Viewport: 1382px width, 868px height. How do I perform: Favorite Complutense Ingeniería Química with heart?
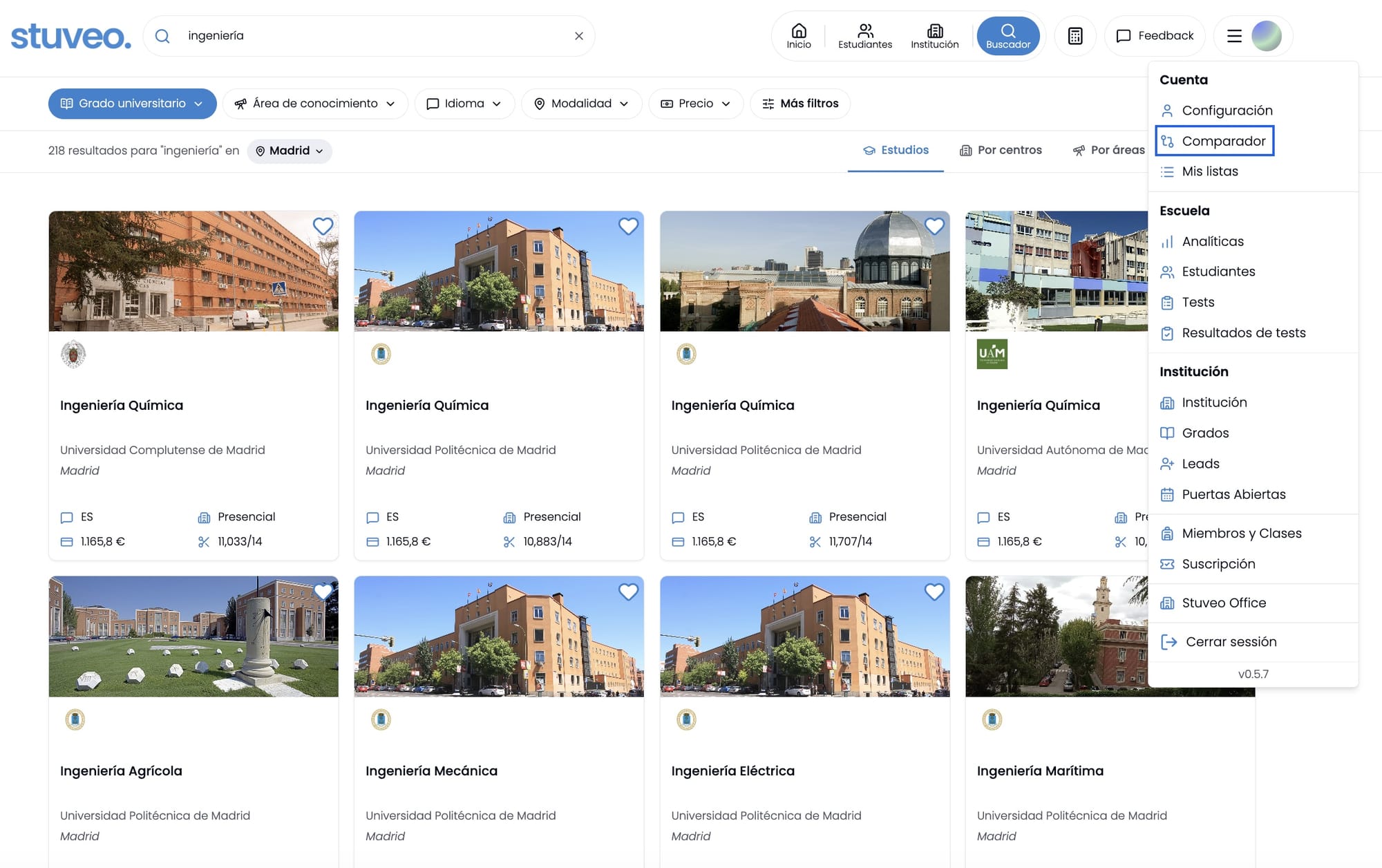pos(323,226)
